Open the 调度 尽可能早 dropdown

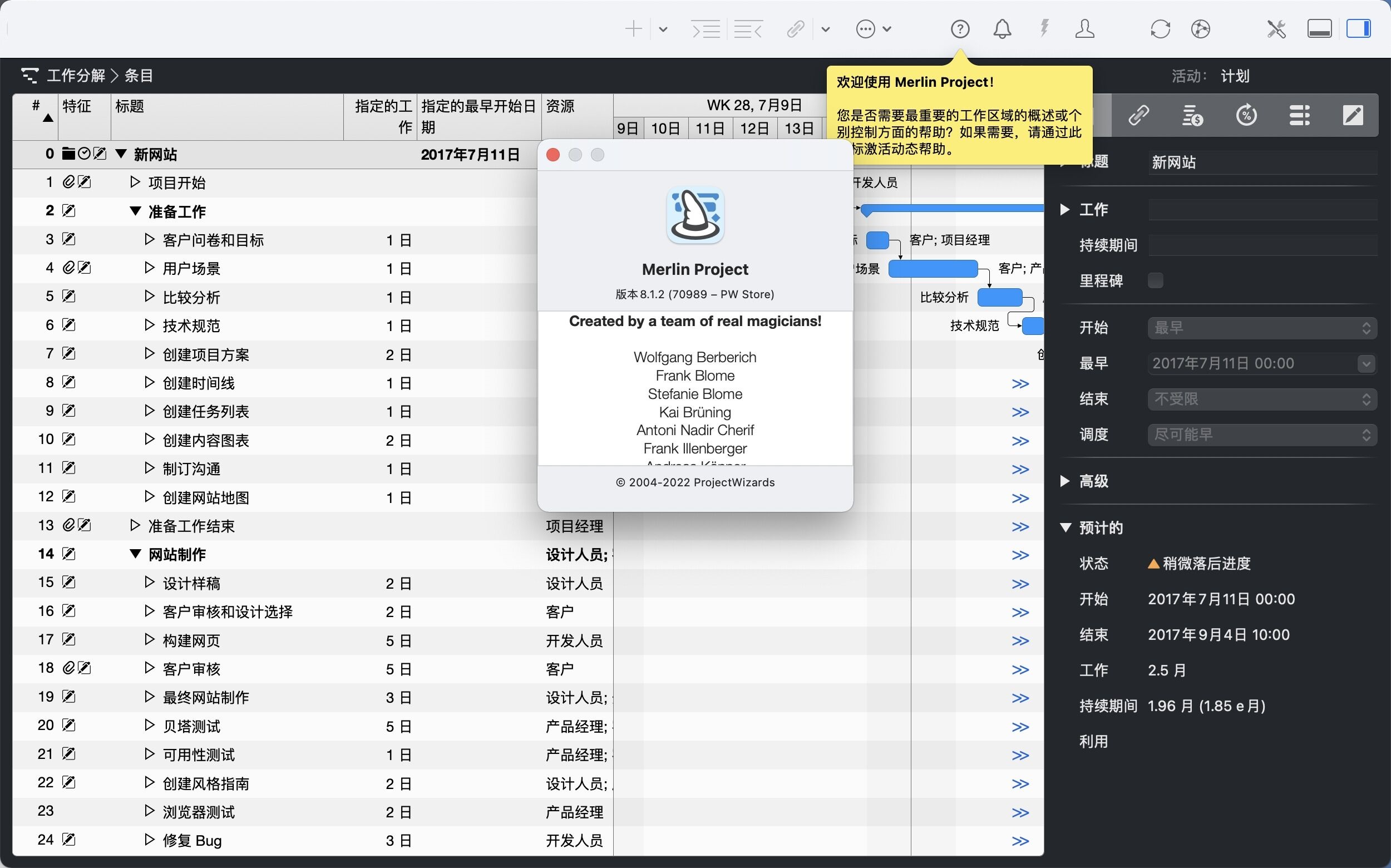pyautogui.click(x=1262, y=435)
